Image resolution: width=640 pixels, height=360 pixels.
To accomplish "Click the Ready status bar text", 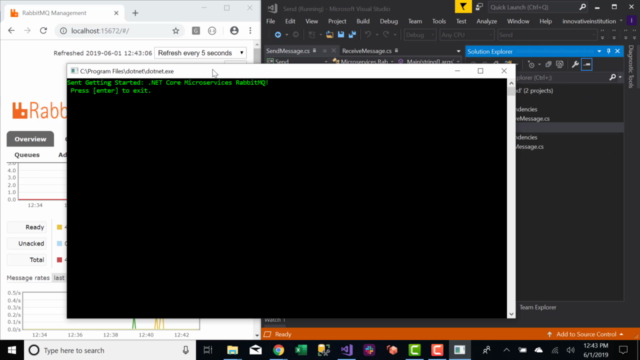I will pos(283,334).
